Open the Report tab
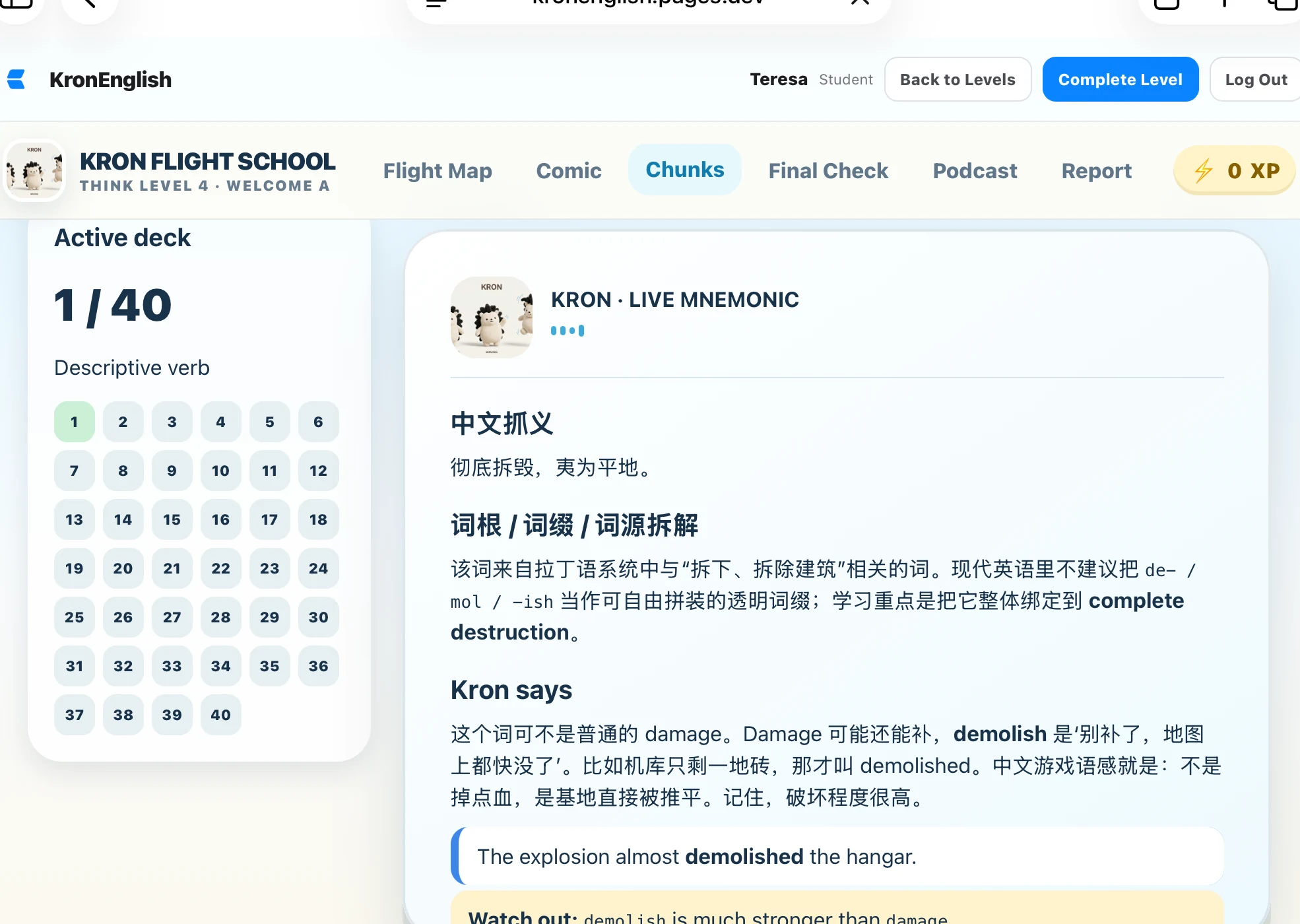1300x924 pixels. pyautogui.click(x=1097, y=171)
